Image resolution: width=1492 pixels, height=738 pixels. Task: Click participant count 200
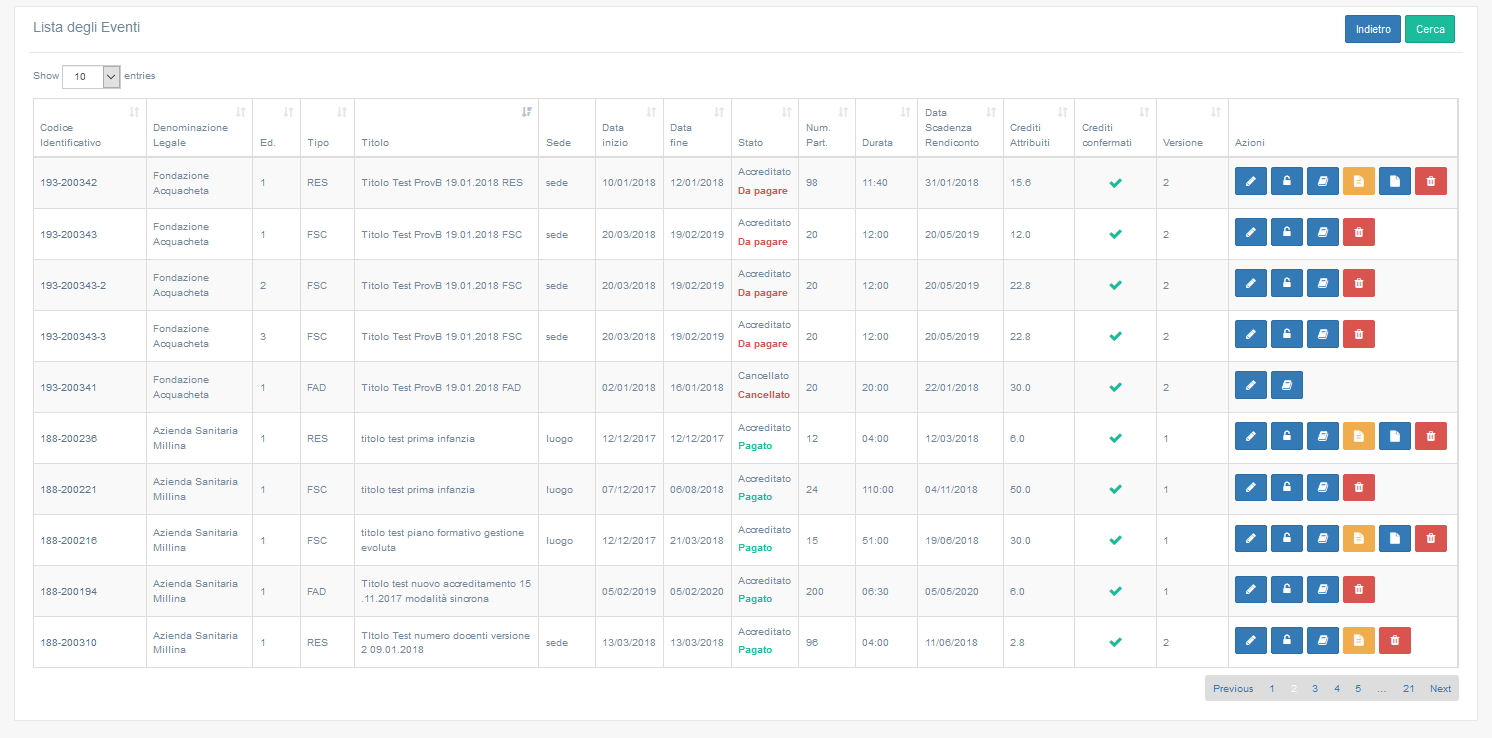pos(815,591)
